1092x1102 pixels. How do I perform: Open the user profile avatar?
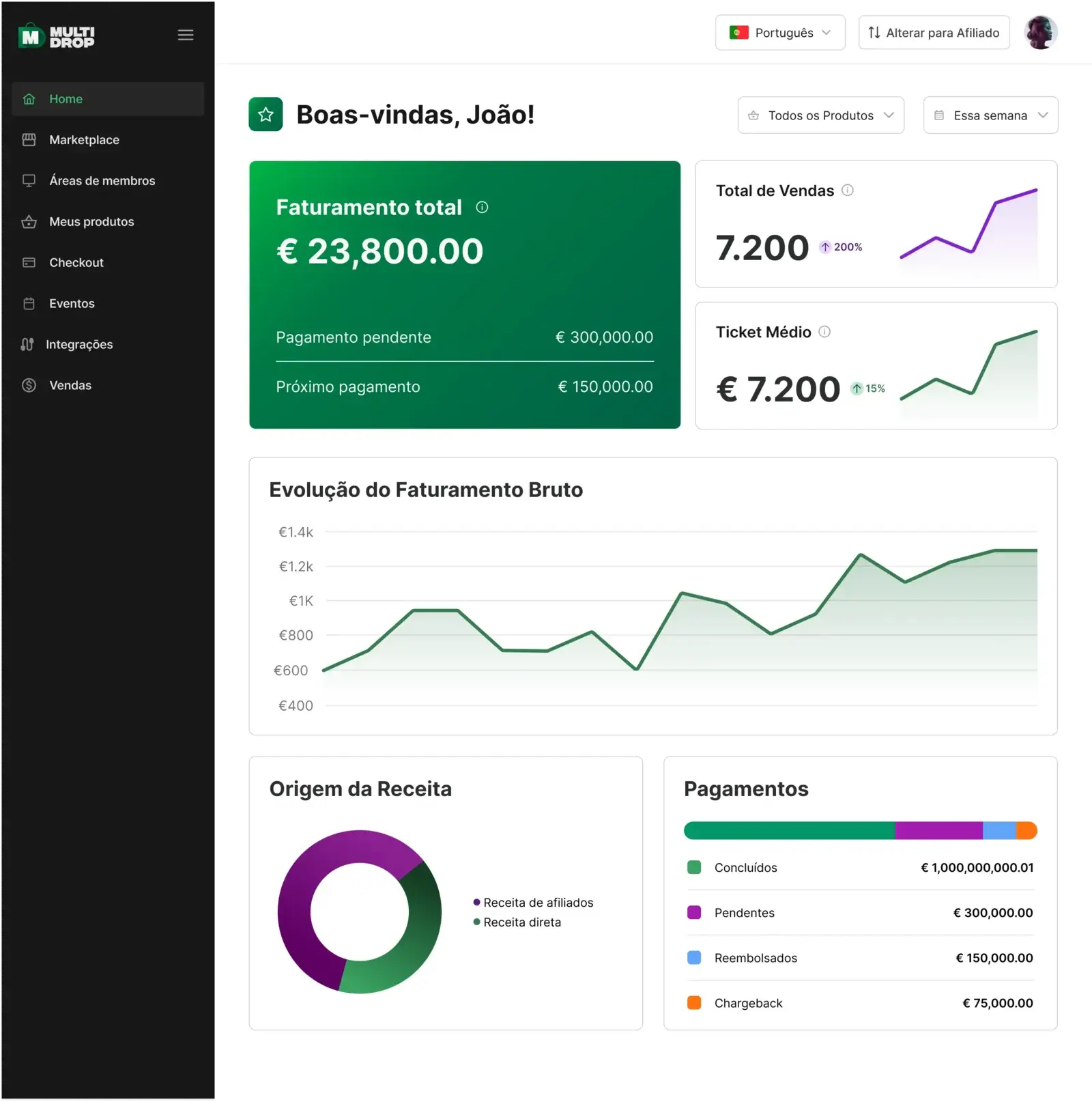[x=1040, y=32]
